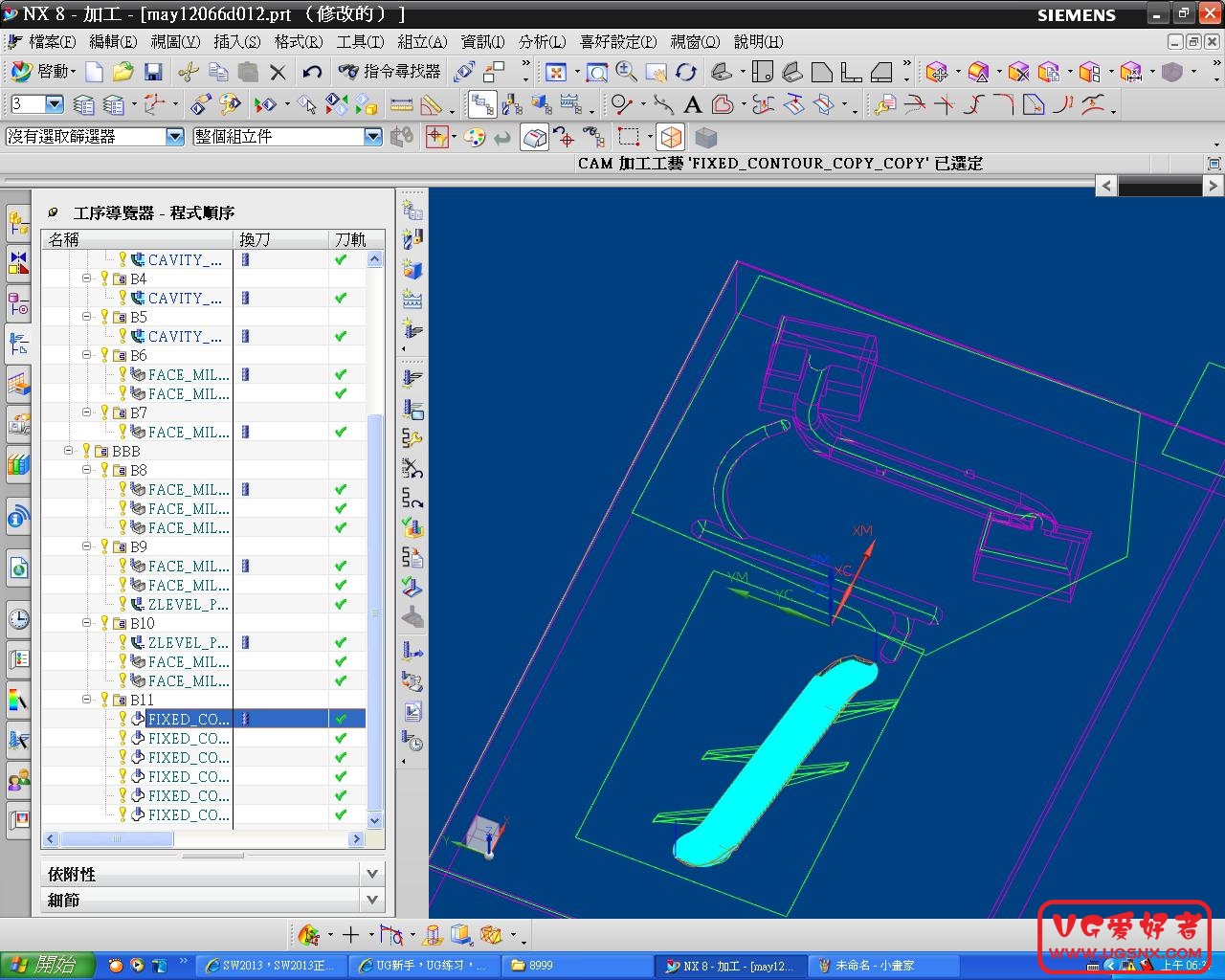Open the Roles sidebar tab with people icon

click(18, 780)
